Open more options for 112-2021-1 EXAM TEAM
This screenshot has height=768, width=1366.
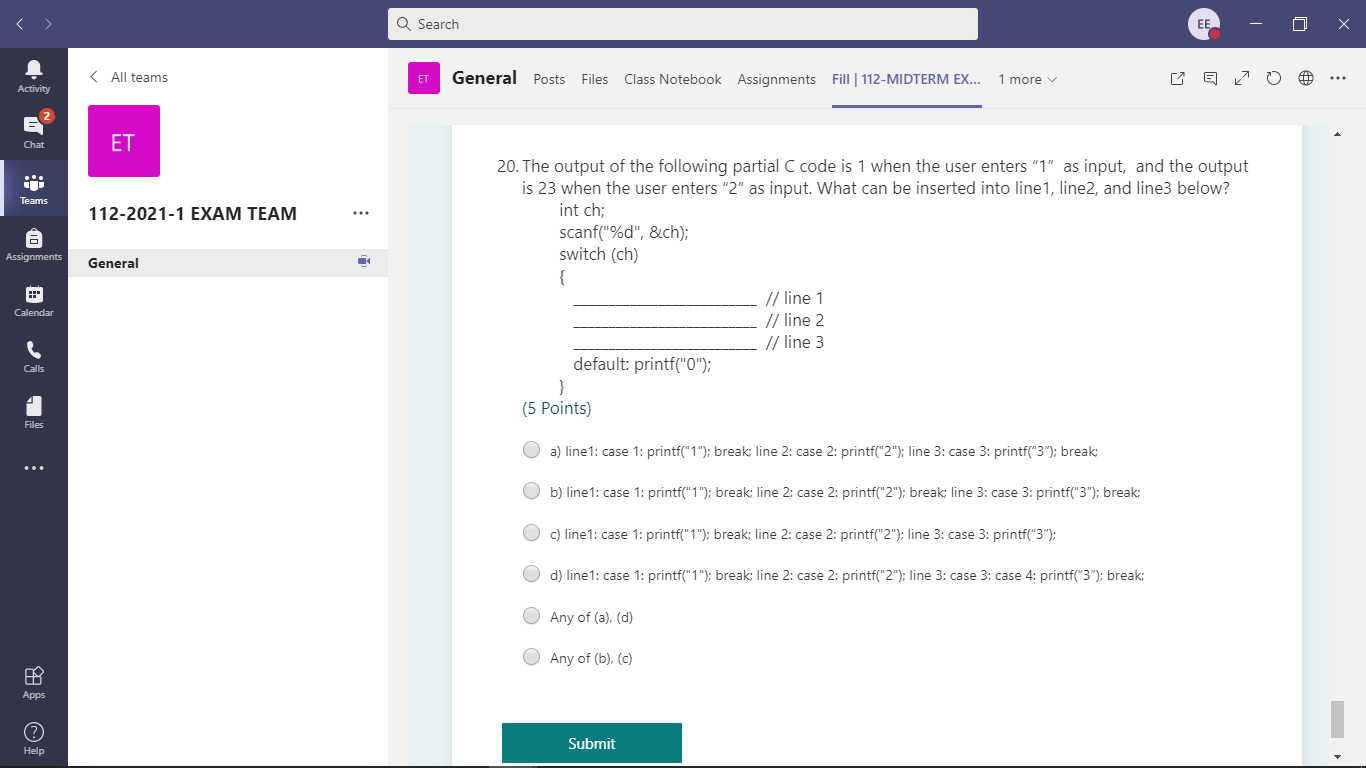361,213
